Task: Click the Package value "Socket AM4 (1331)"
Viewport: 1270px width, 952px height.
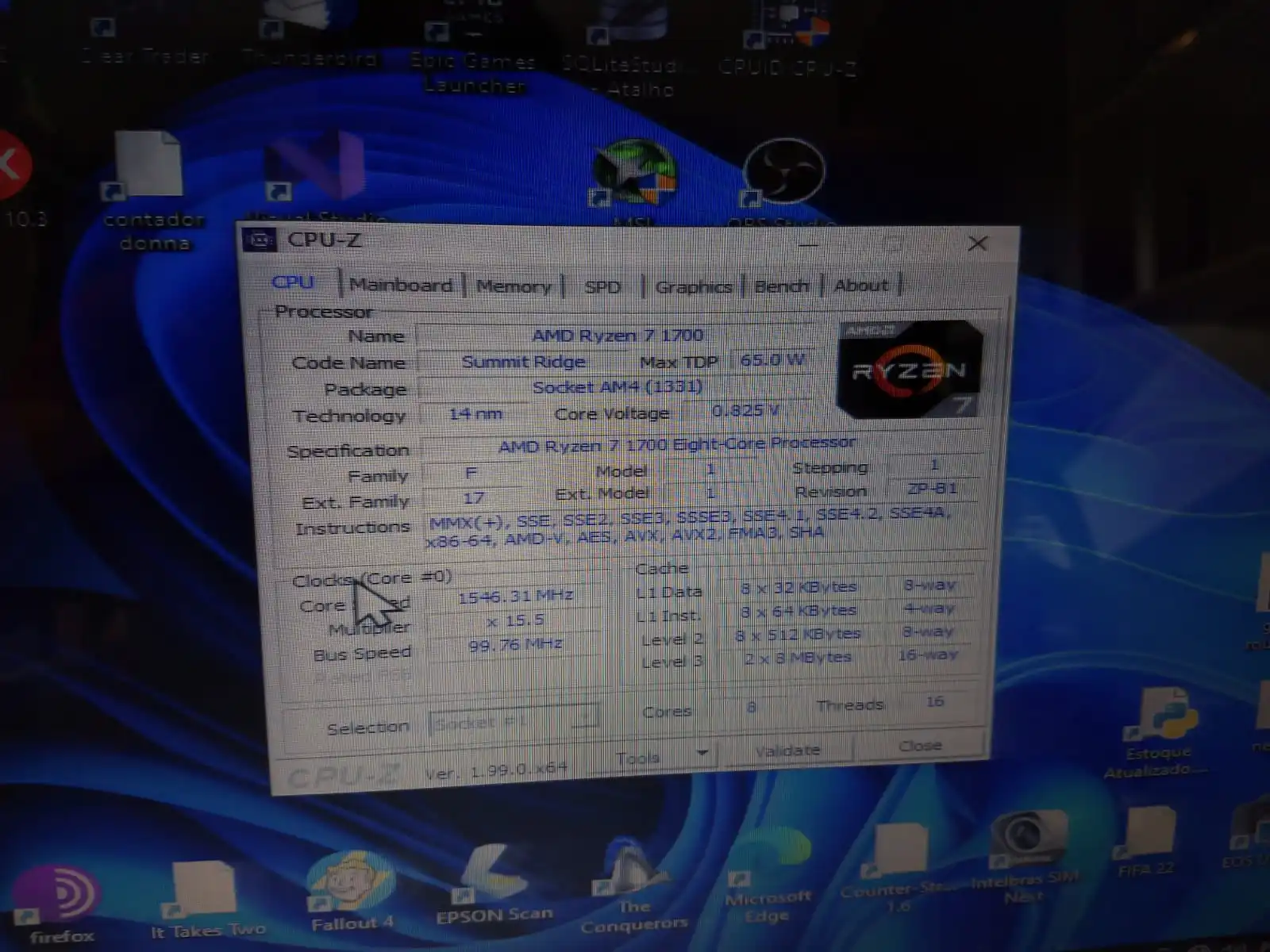Action: [617, 386]
